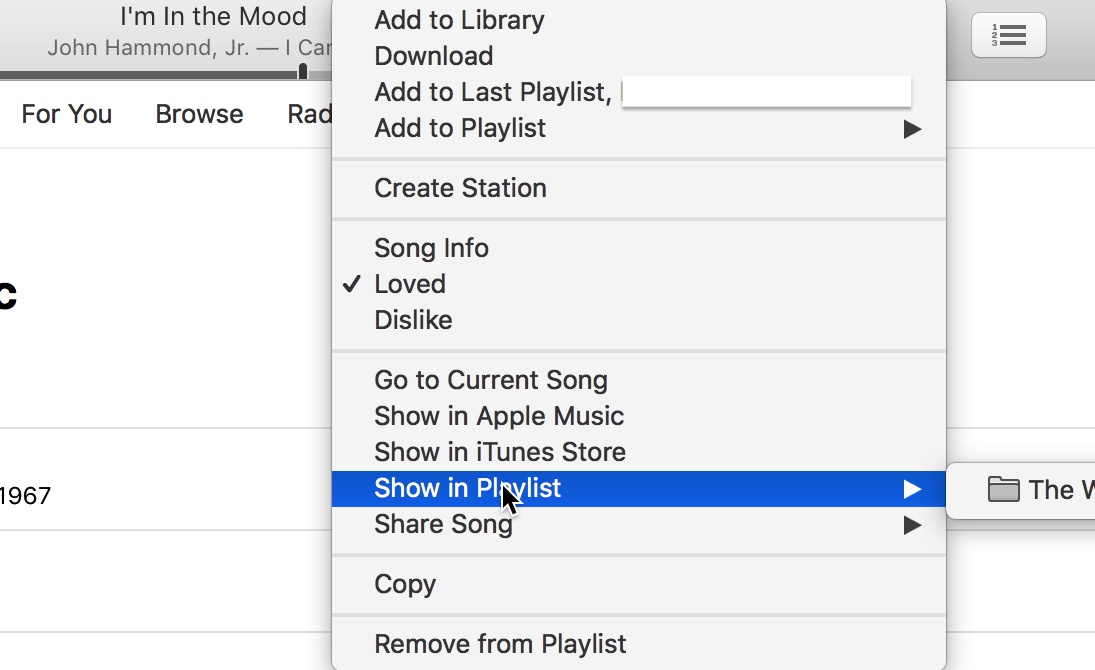Open the Up Next list icon
1095x670 pixels.
1008,36
